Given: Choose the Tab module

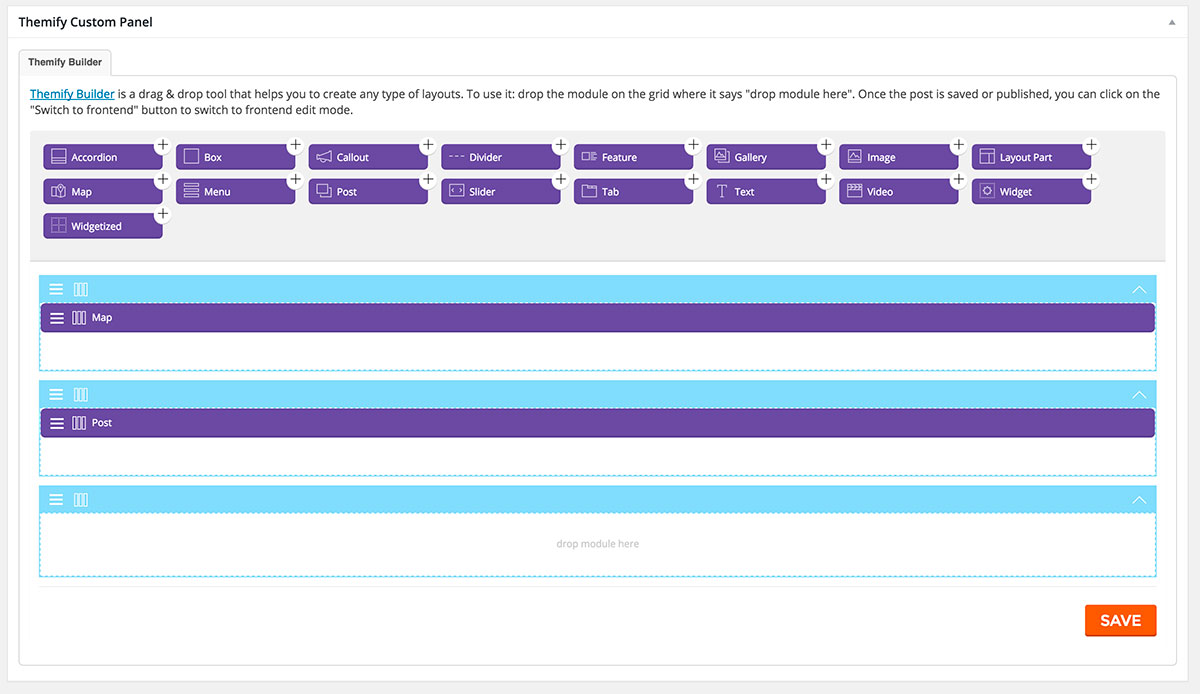Looking at the screenshot, I should click(633, 191).
